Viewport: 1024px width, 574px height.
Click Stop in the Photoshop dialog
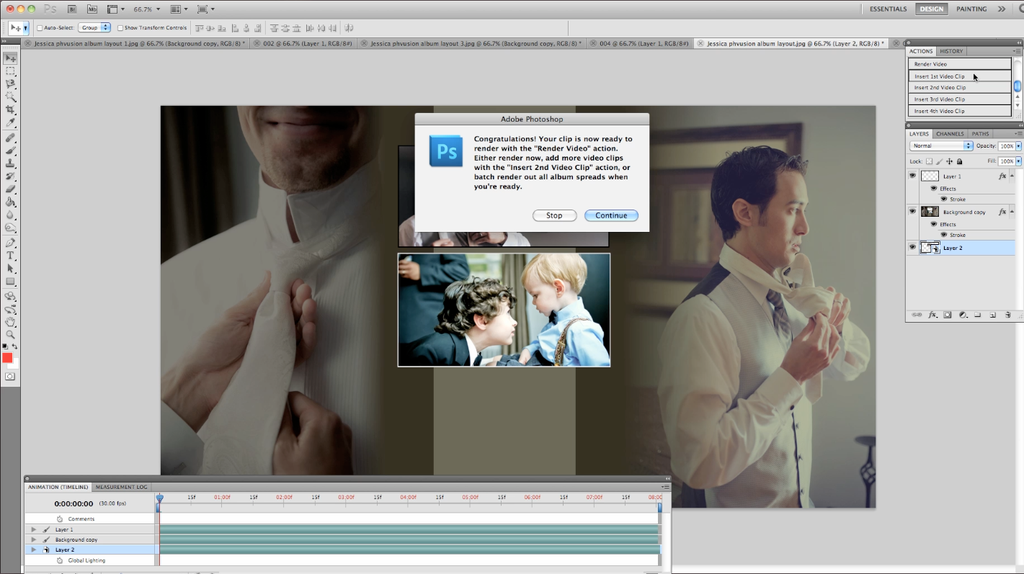[554, 215]
